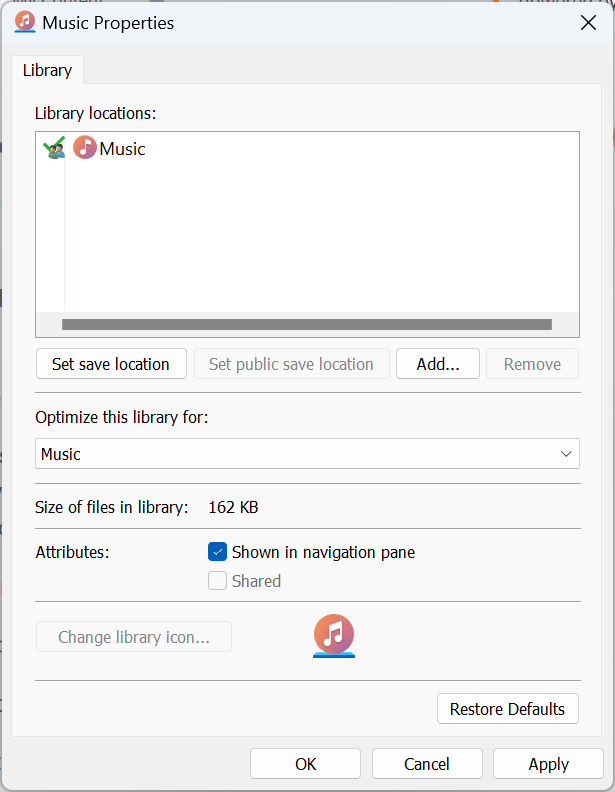
Task: Click the horizontal scrollbar in locations list
Action: (x=307, y=324)
